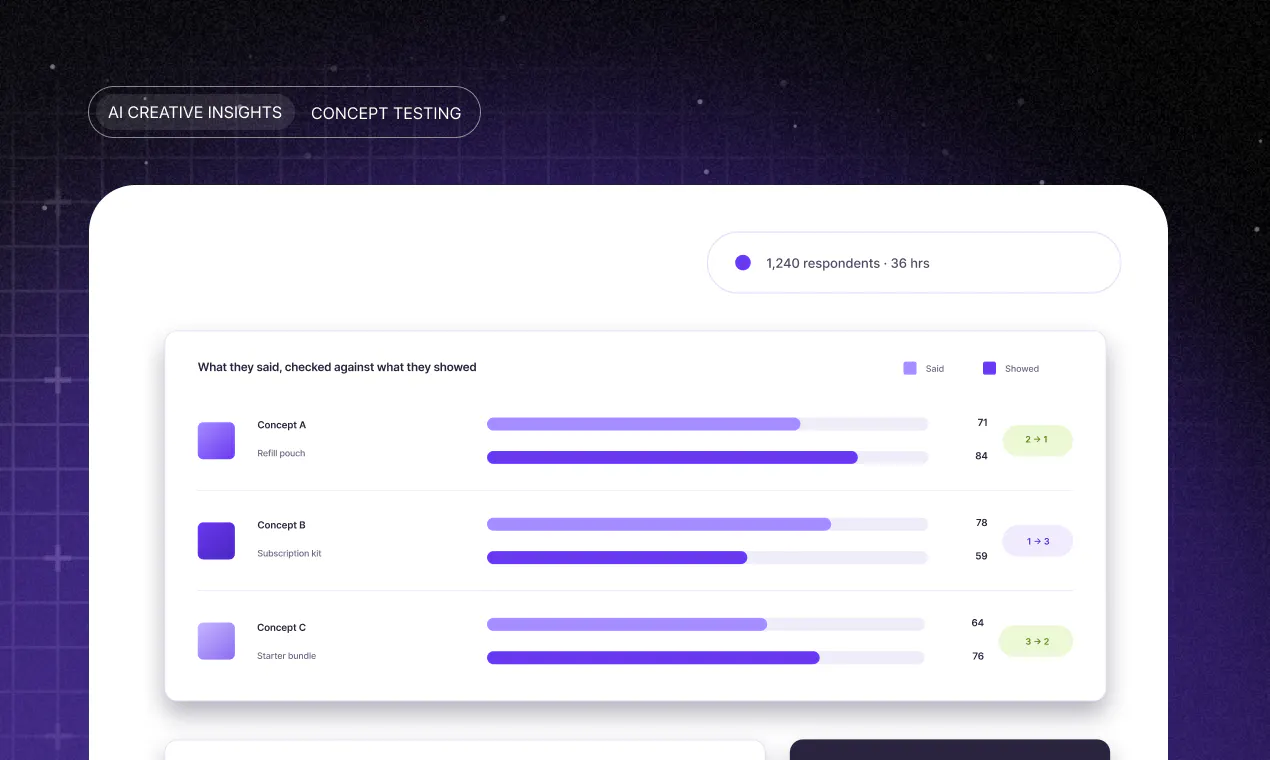Image resolution: width=1270 pixels, height=760 pixels.
Task: Click Concept A's Showed bar (84)
Action: pyautogui.click(x=672, y=457)
